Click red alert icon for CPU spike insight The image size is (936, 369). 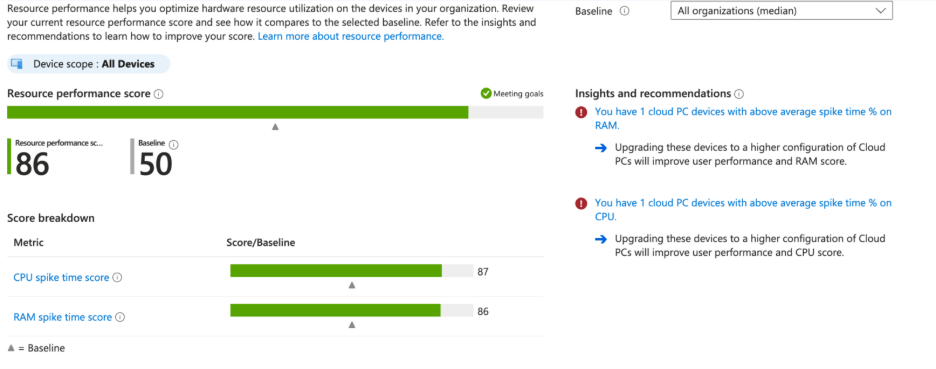point(581,204)
